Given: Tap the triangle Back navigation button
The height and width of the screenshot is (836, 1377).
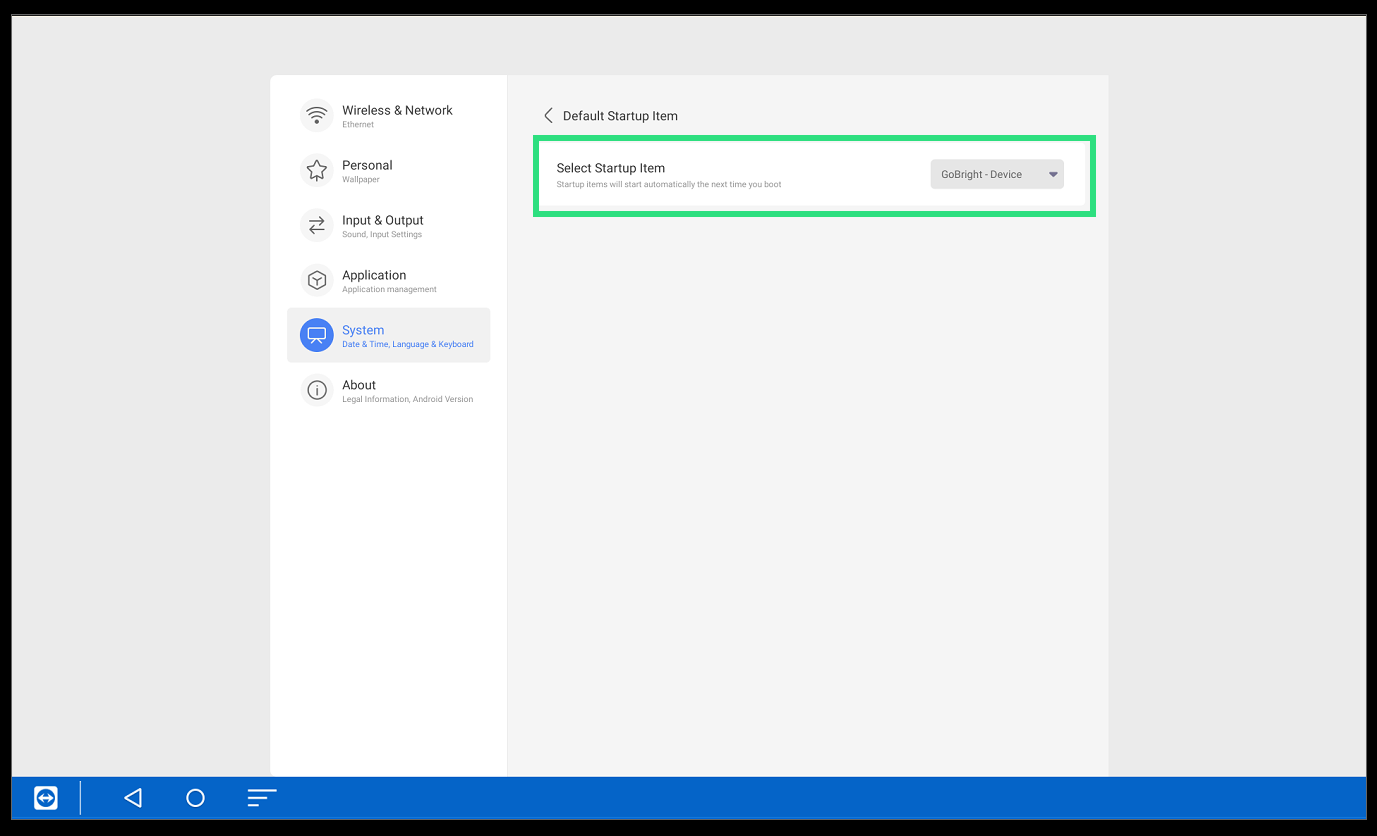Looking at the screenshot, I should point(133,798).
